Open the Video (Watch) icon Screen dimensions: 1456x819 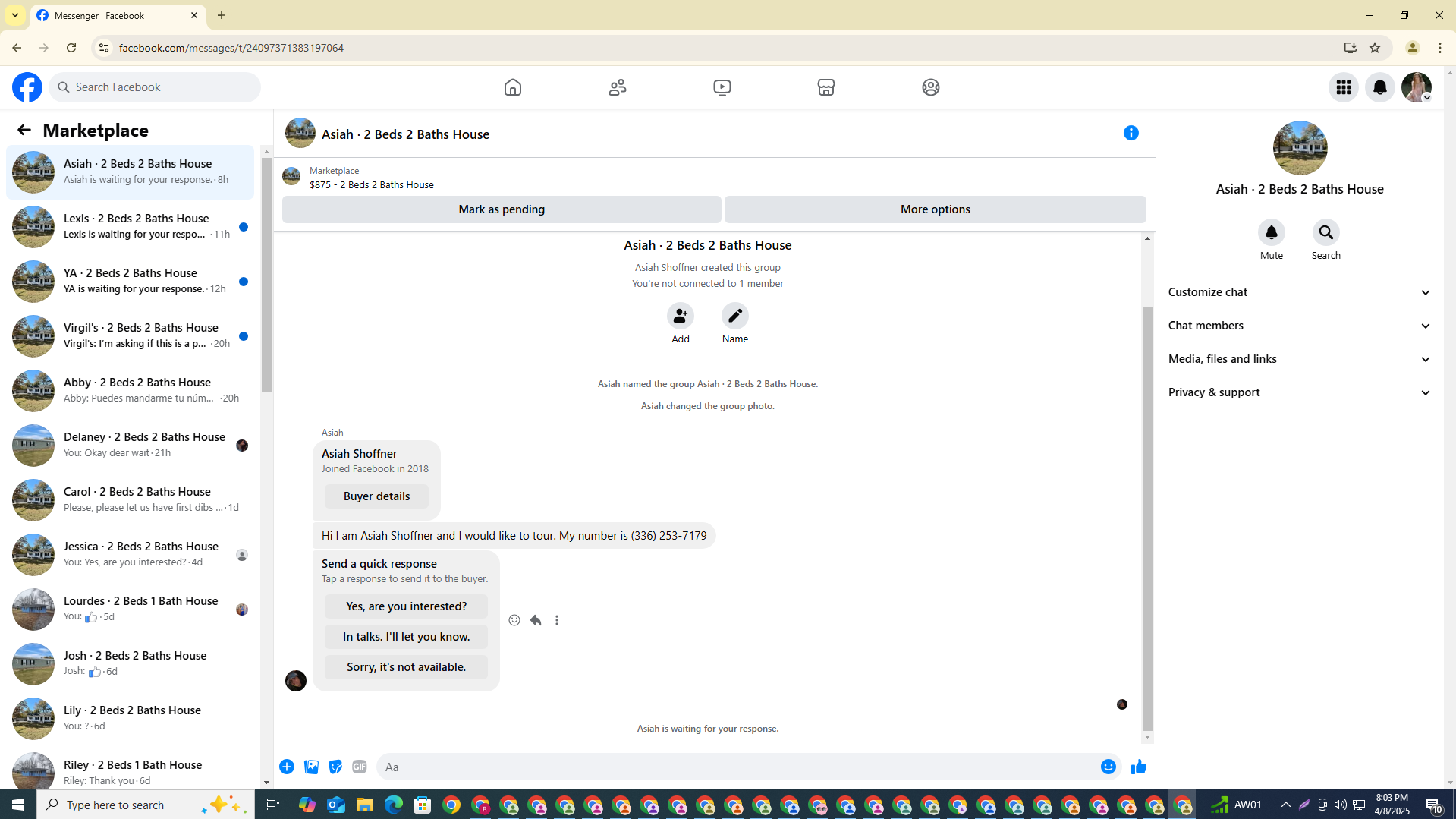(x=722, y=87)
